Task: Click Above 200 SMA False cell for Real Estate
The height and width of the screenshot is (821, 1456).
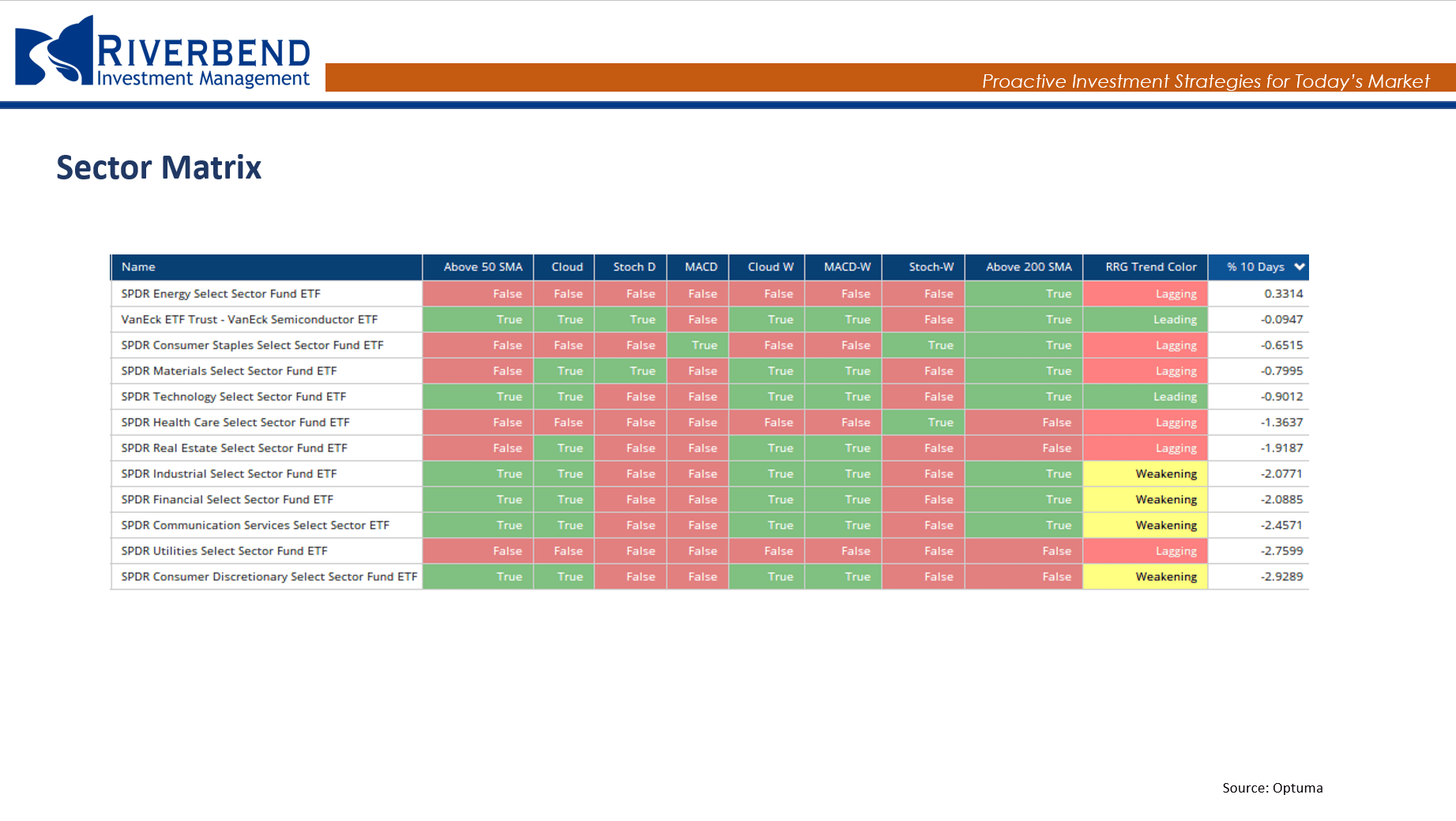Action: coord(1024,448)
